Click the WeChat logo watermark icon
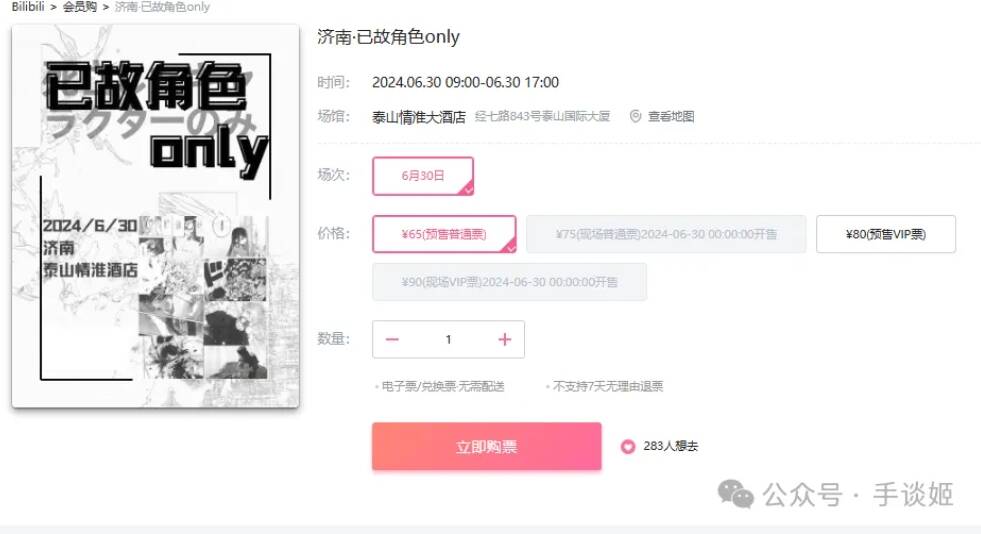This screenshot has width=981, height=534. tap(736, 494)
